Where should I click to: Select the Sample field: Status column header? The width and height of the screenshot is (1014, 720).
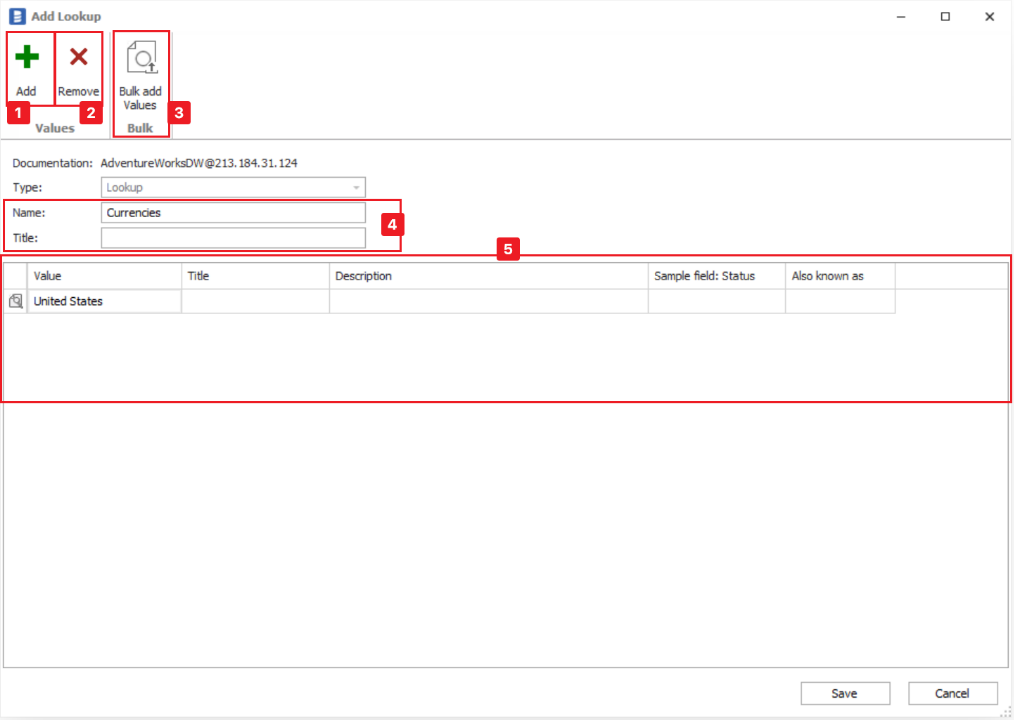pyautogui.click(x=716, y=276)
